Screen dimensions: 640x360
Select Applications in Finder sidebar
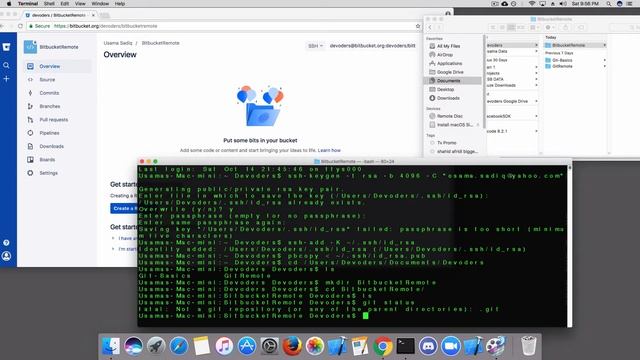click(453, 63)
